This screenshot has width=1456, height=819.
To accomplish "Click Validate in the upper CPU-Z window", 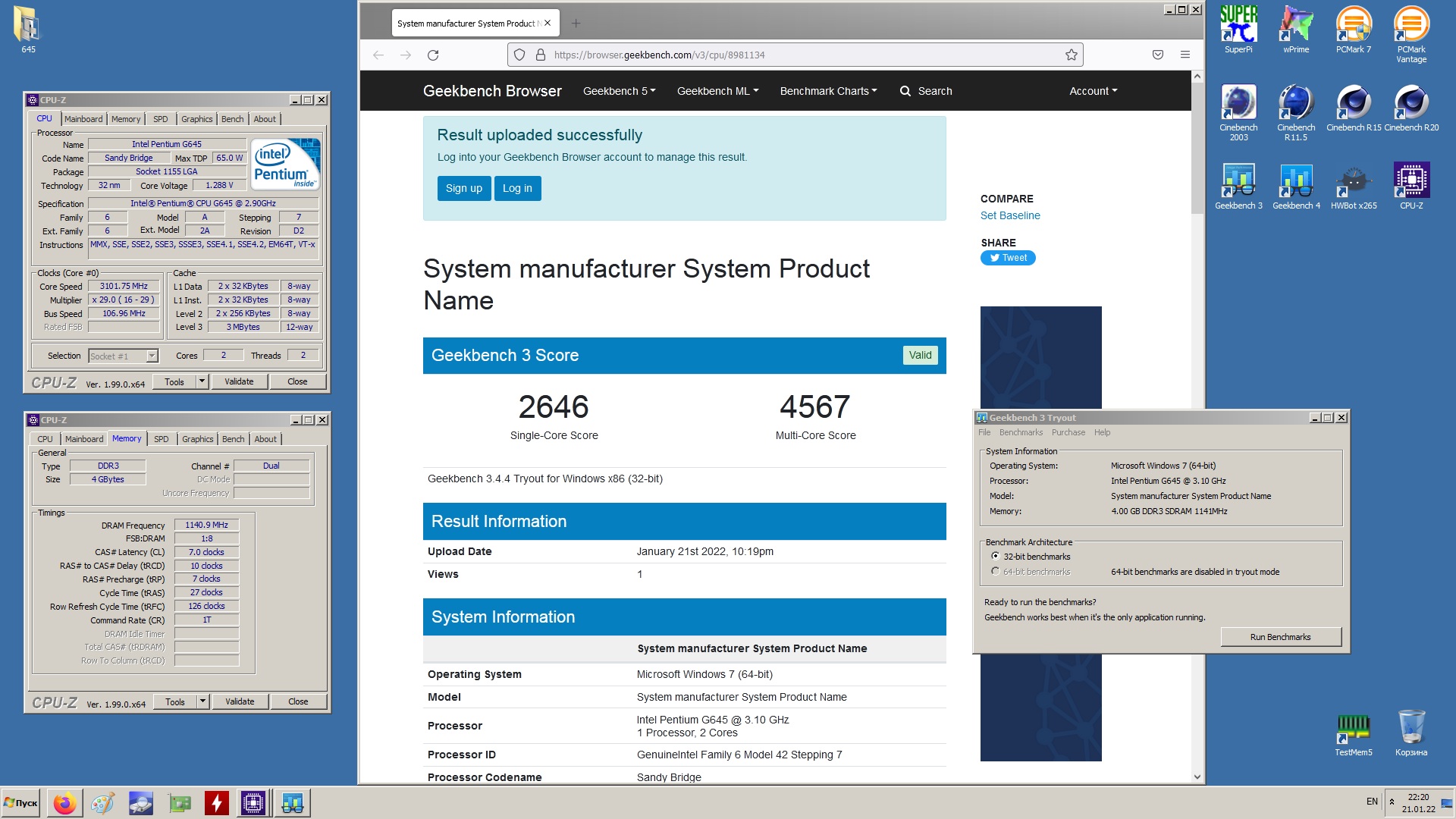I will tap(239, 381).
